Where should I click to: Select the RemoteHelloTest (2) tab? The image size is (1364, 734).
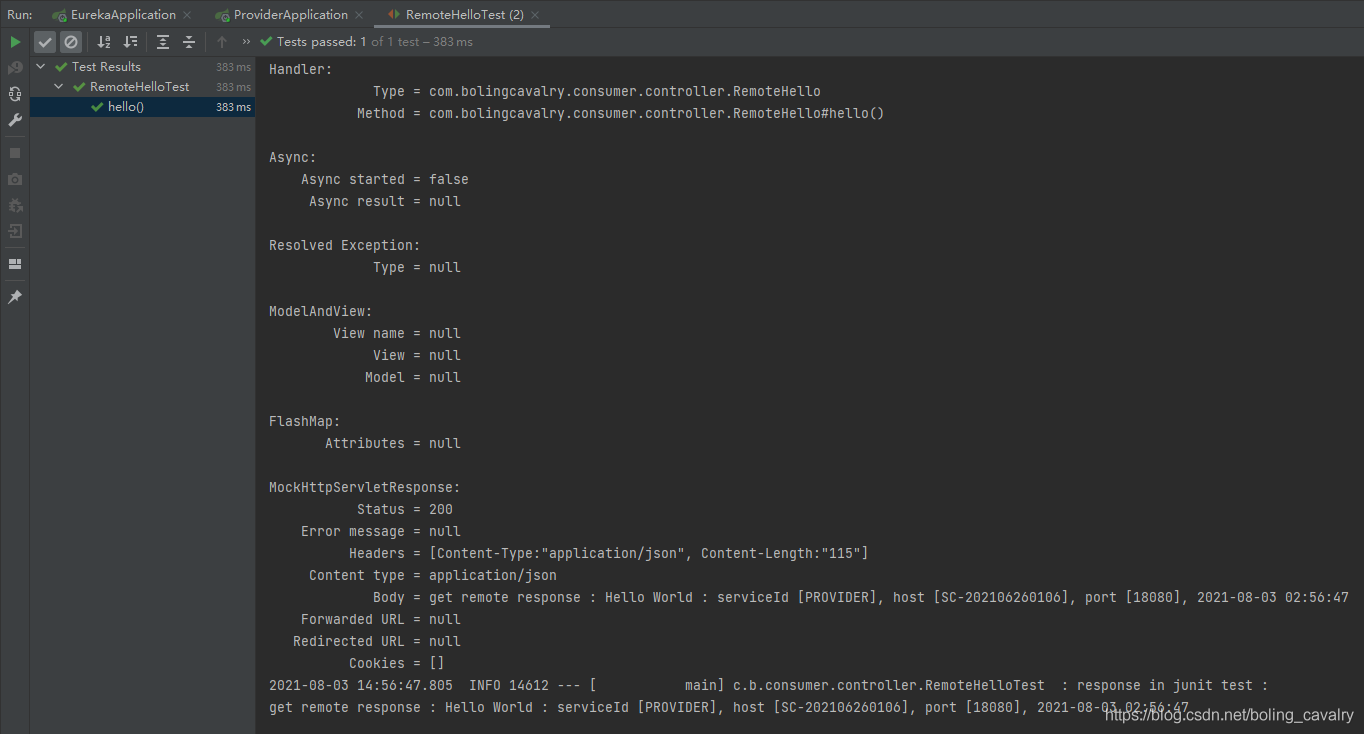464,15
